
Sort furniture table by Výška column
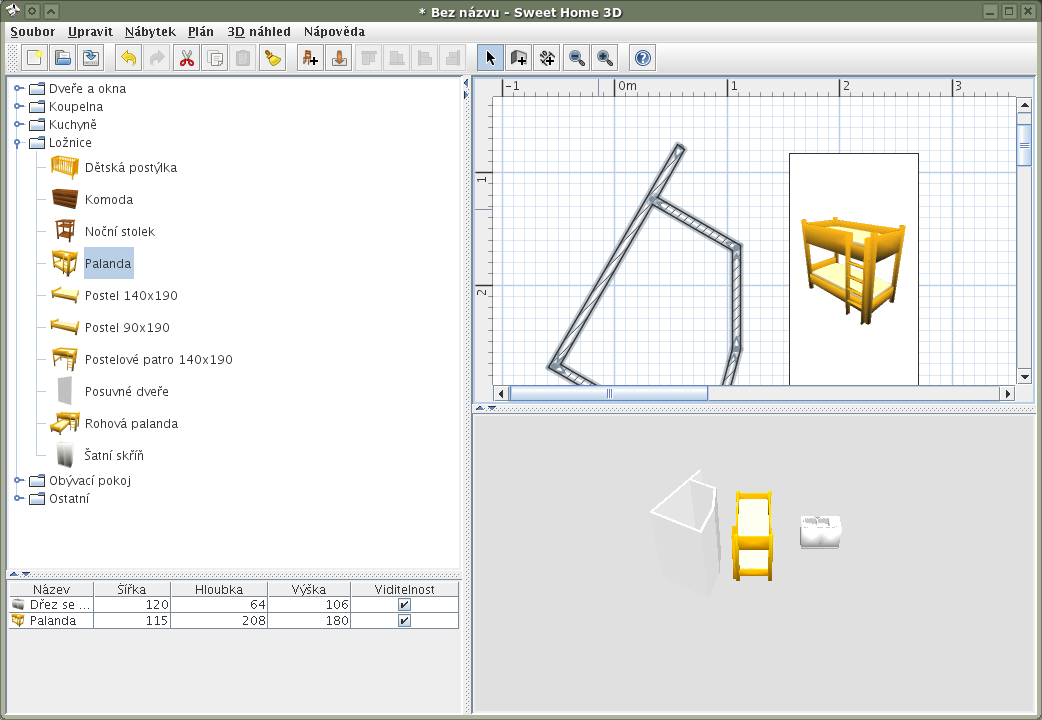[x=309, y=589]
